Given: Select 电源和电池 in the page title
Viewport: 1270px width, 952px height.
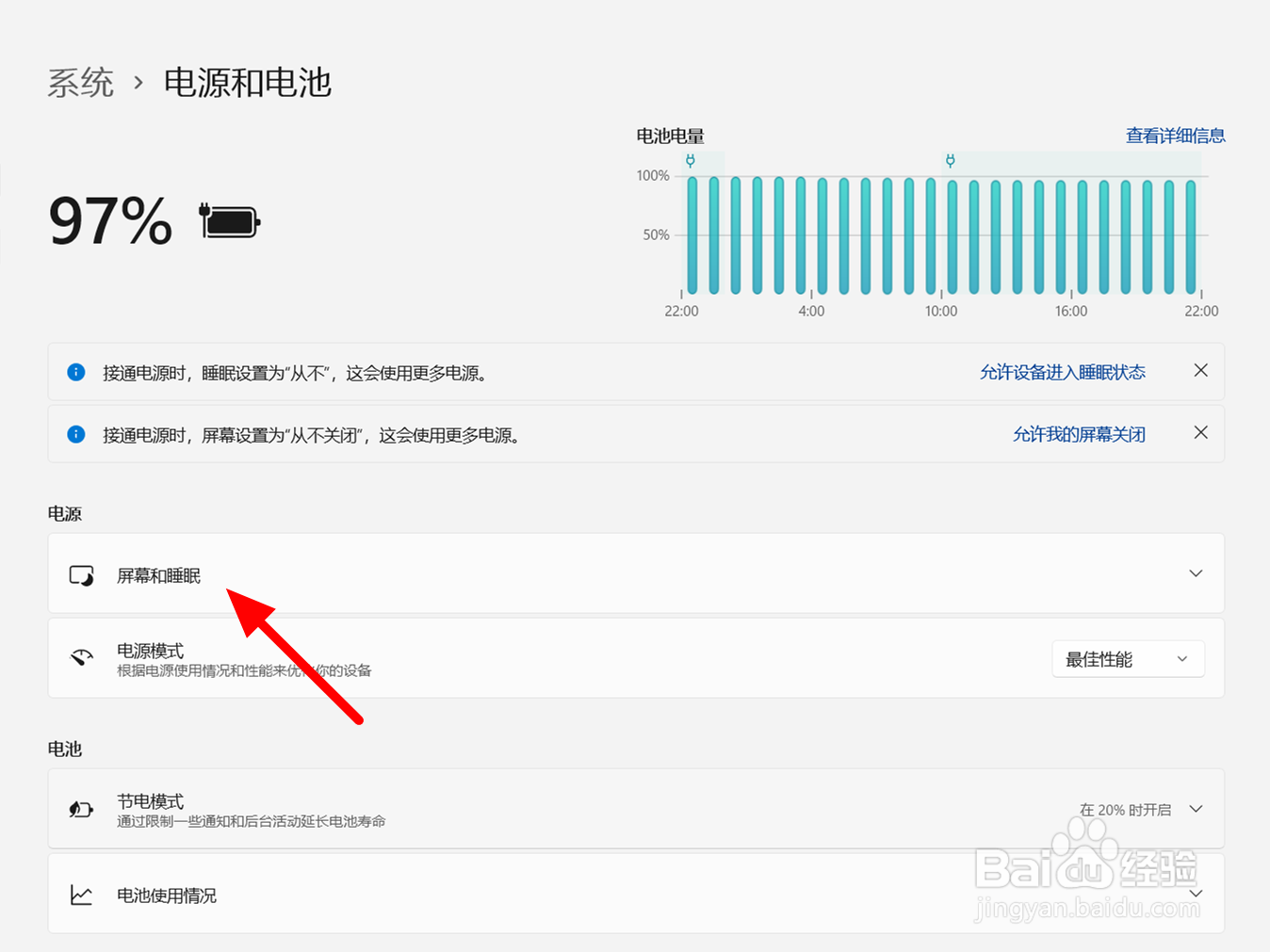Looking at the screenshot, I should tap(247, 83).
